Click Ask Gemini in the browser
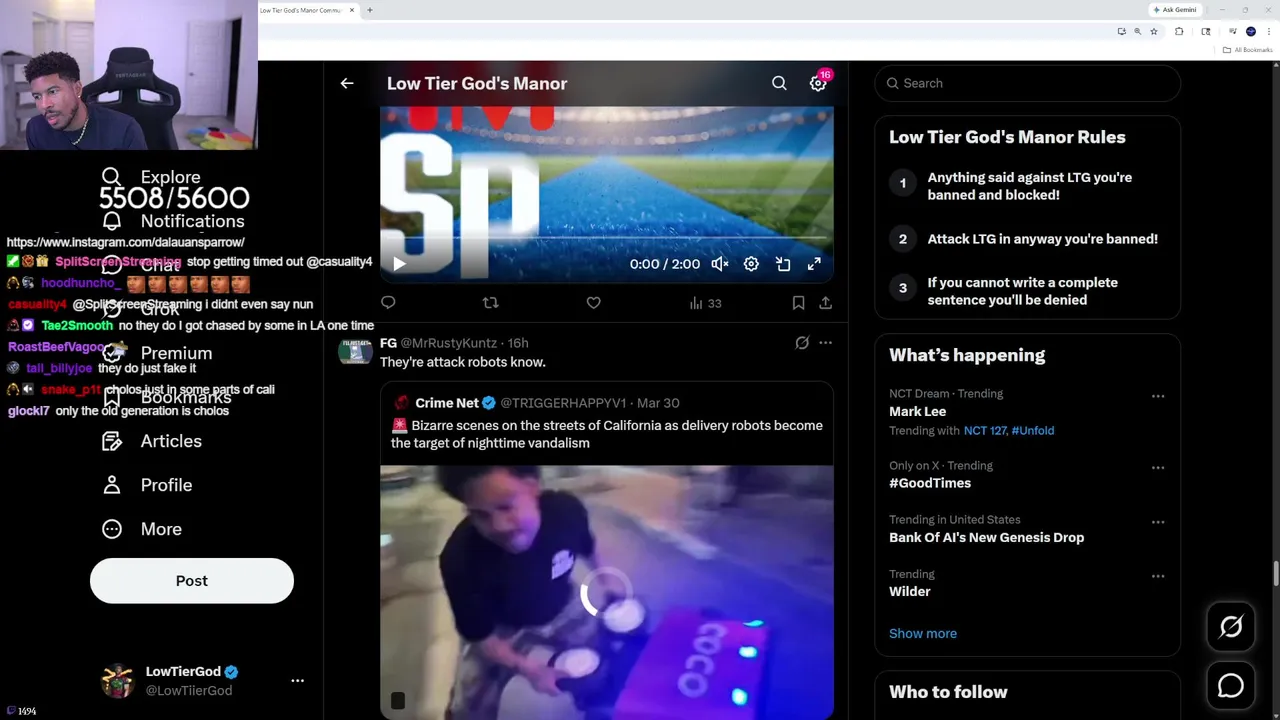 [1174, 10]
